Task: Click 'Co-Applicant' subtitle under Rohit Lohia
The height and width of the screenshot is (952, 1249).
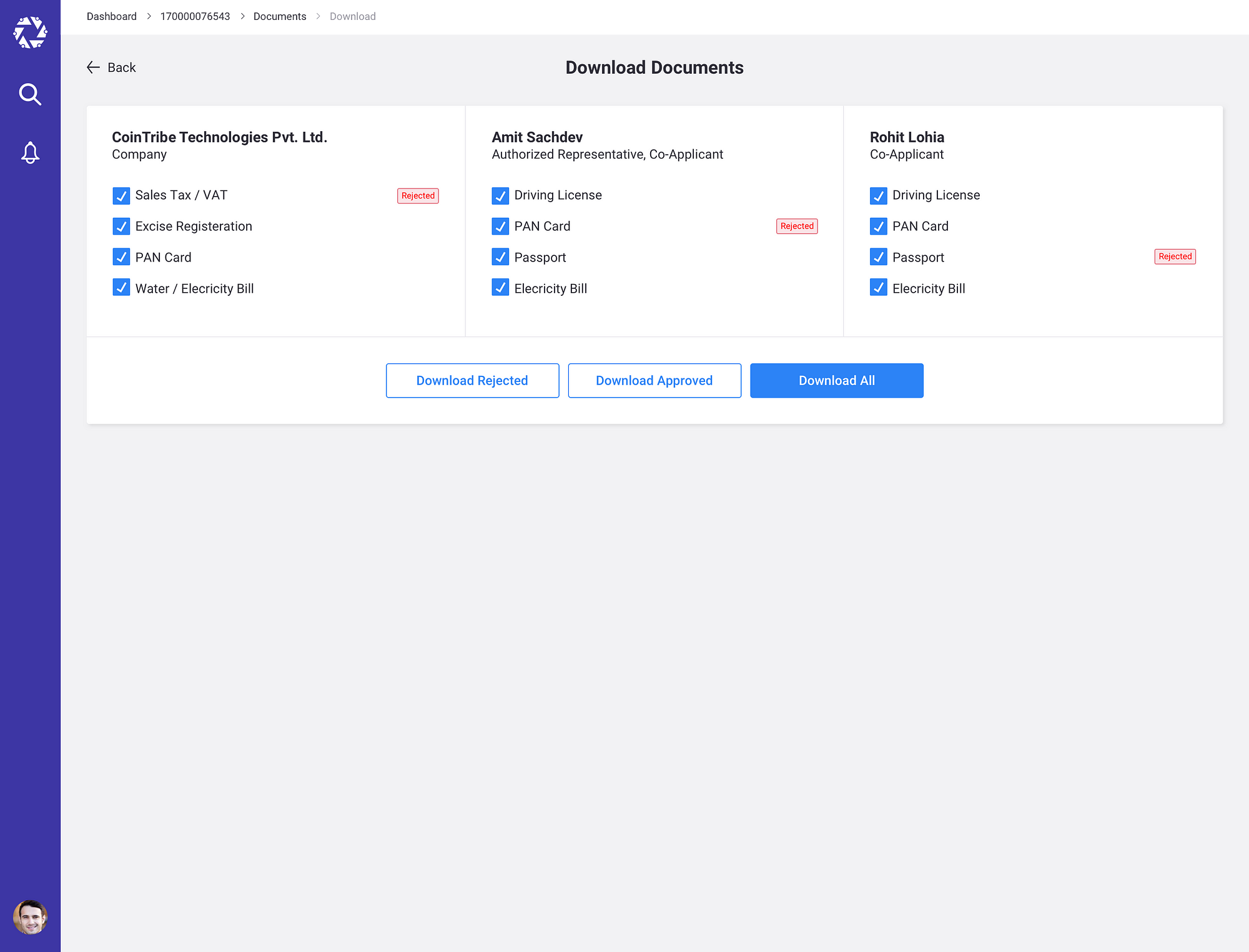Action: (907, 154)
